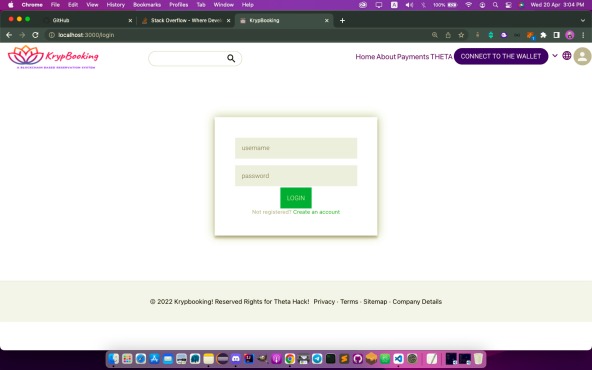
Task: Open Spotlight search in the menu bar
Action: [x=495, y=5]
